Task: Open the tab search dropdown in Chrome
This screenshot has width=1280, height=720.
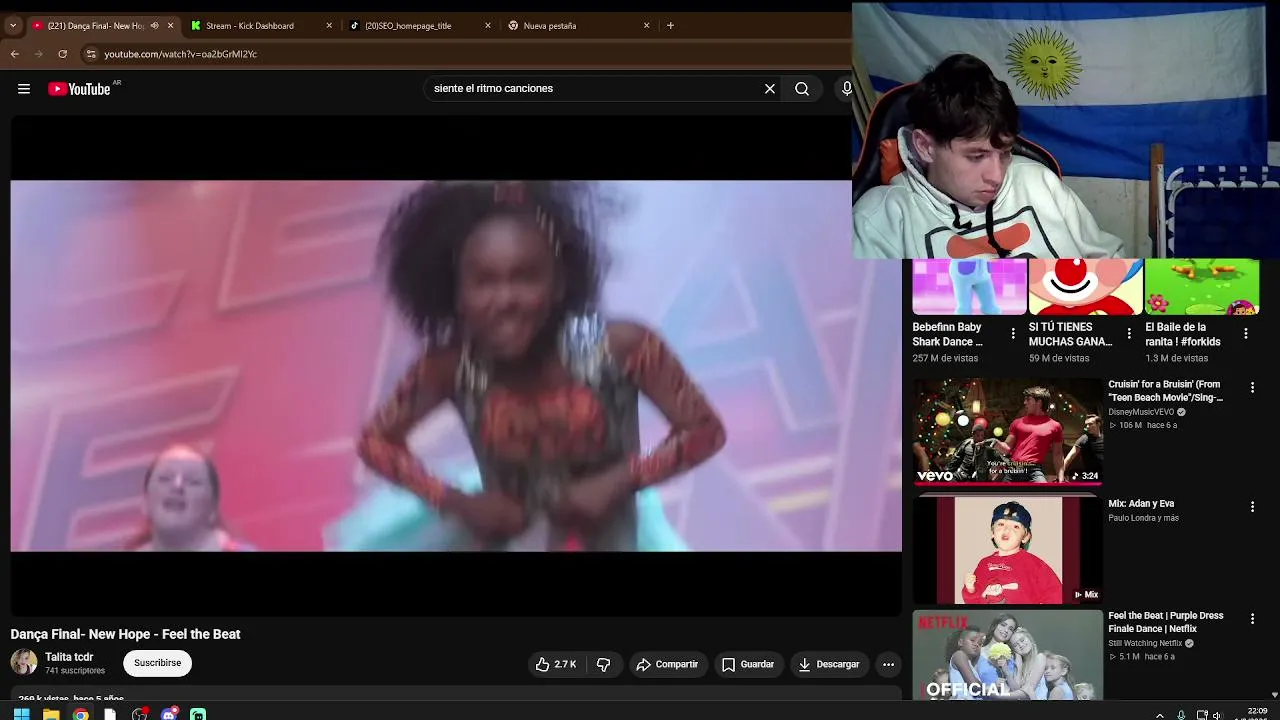Action: pos(13,26)
